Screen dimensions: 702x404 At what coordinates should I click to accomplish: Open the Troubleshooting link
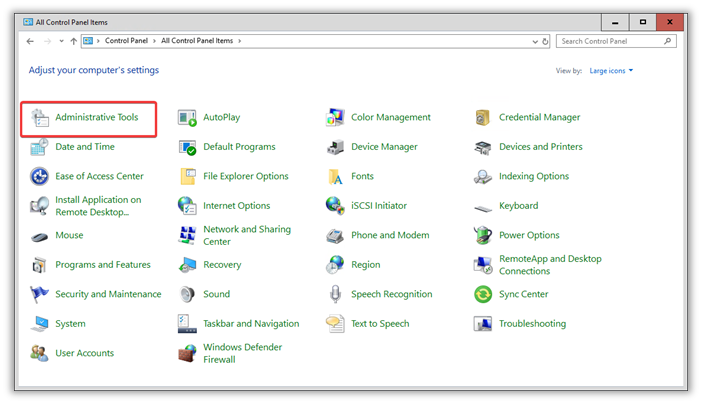pos(532,324)
